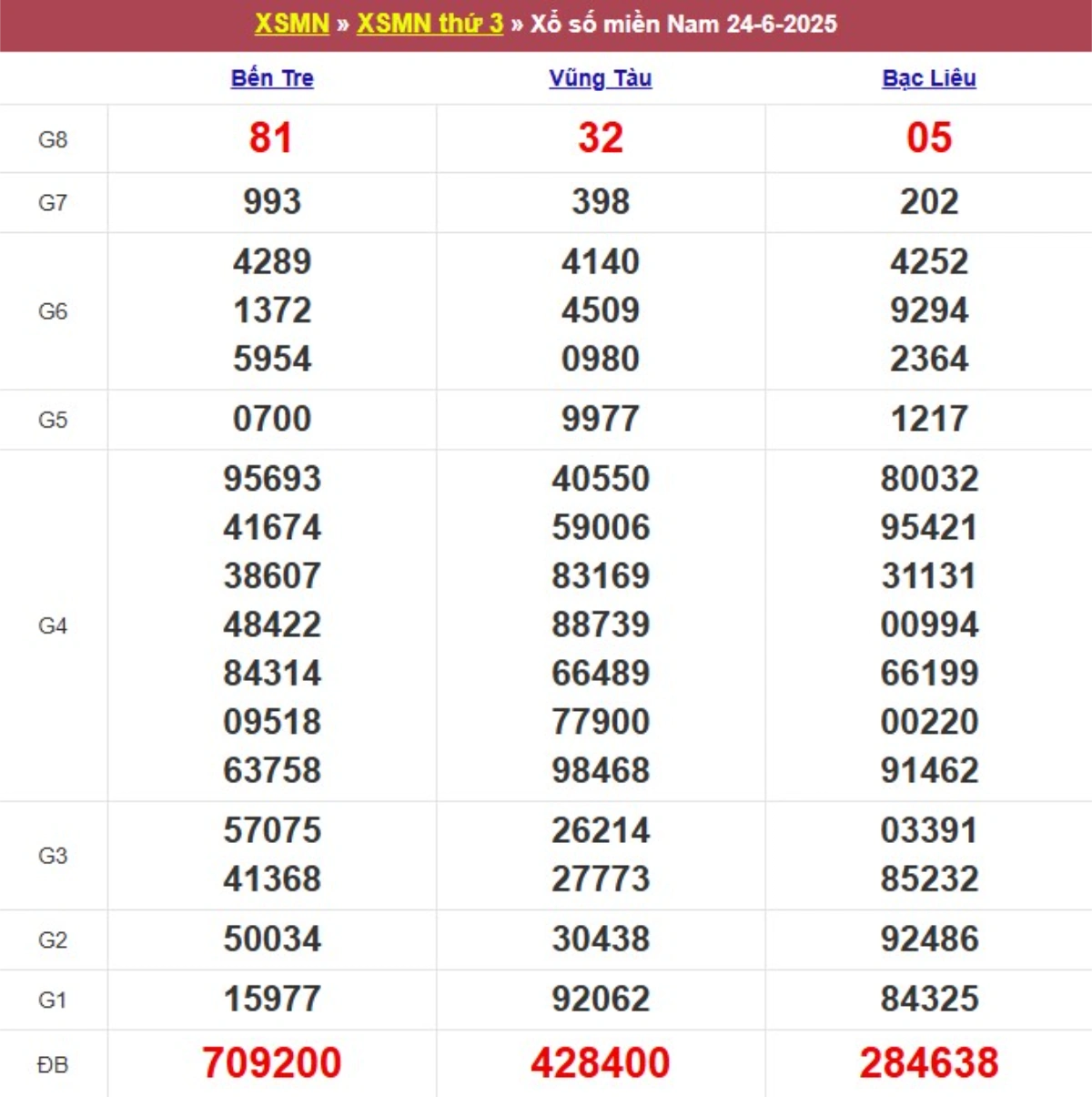Viewport: 1092px width, 1097px height.
Task: Select the G6 row label
Action: tap(53, 311)
